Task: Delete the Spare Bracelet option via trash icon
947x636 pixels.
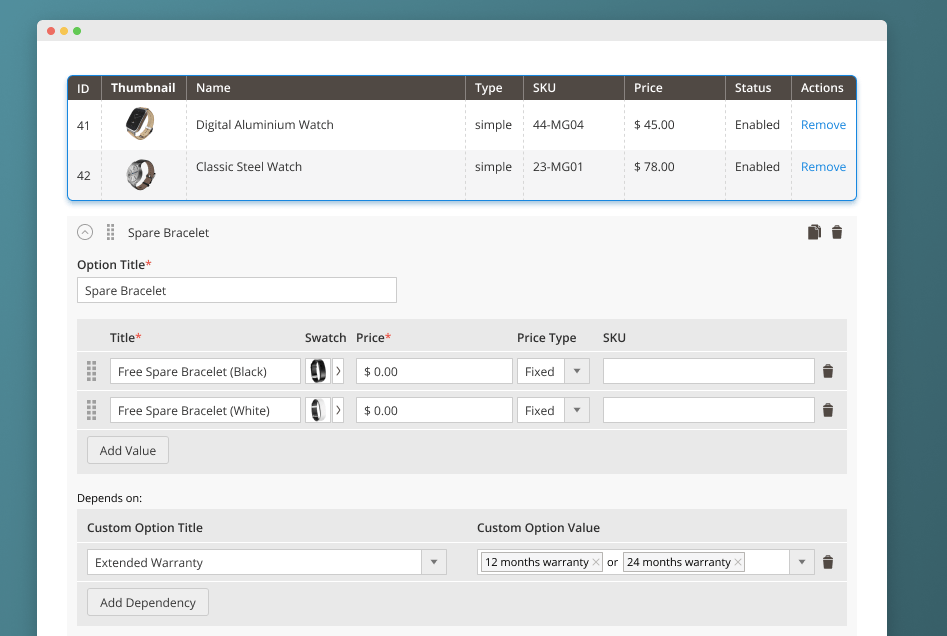Action: [x=837, y=232]
